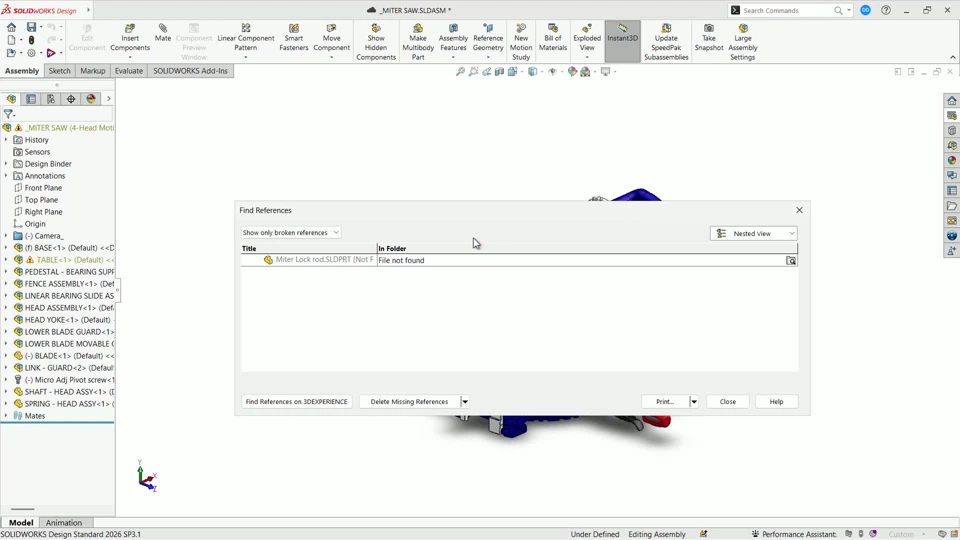The width and height of the screenshot is (960, 540).
Task: Switch to the Markup tab
Action: click(92, 71)
